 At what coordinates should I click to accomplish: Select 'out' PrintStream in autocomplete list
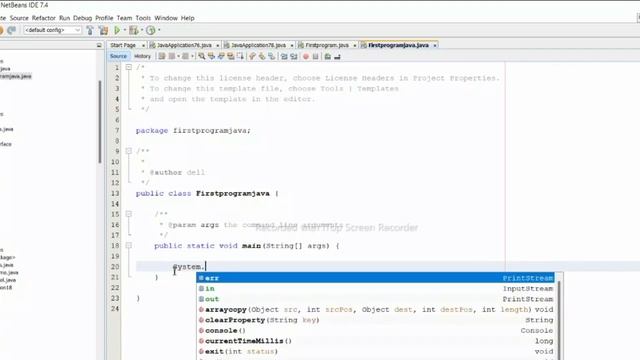tap(376, 299)
